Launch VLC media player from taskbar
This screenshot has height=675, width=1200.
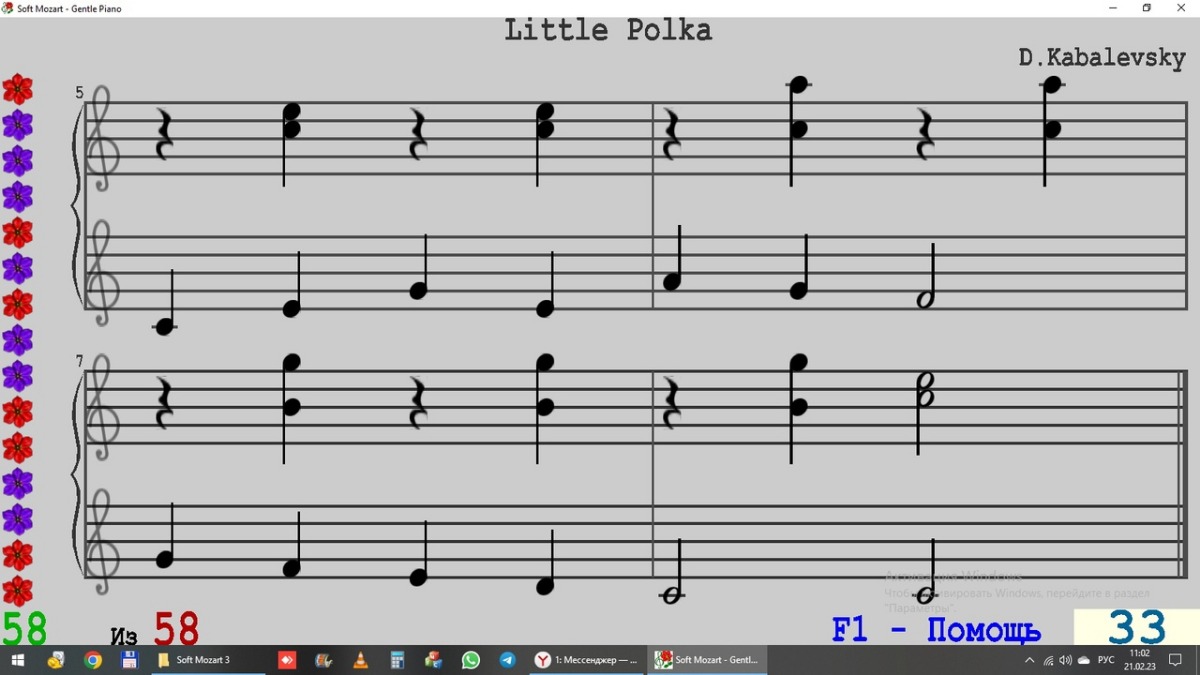[360, 660]
